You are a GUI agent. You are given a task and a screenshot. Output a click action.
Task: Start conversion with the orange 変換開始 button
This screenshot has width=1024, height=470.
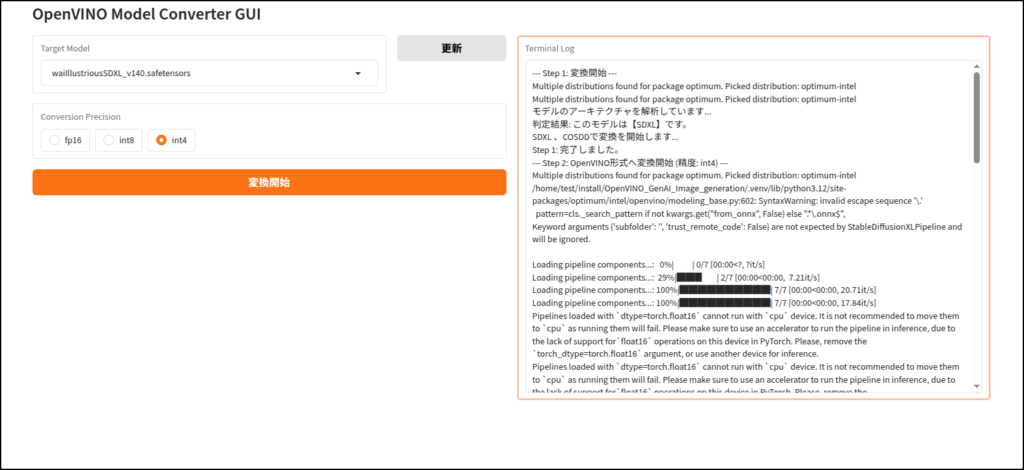269,182
